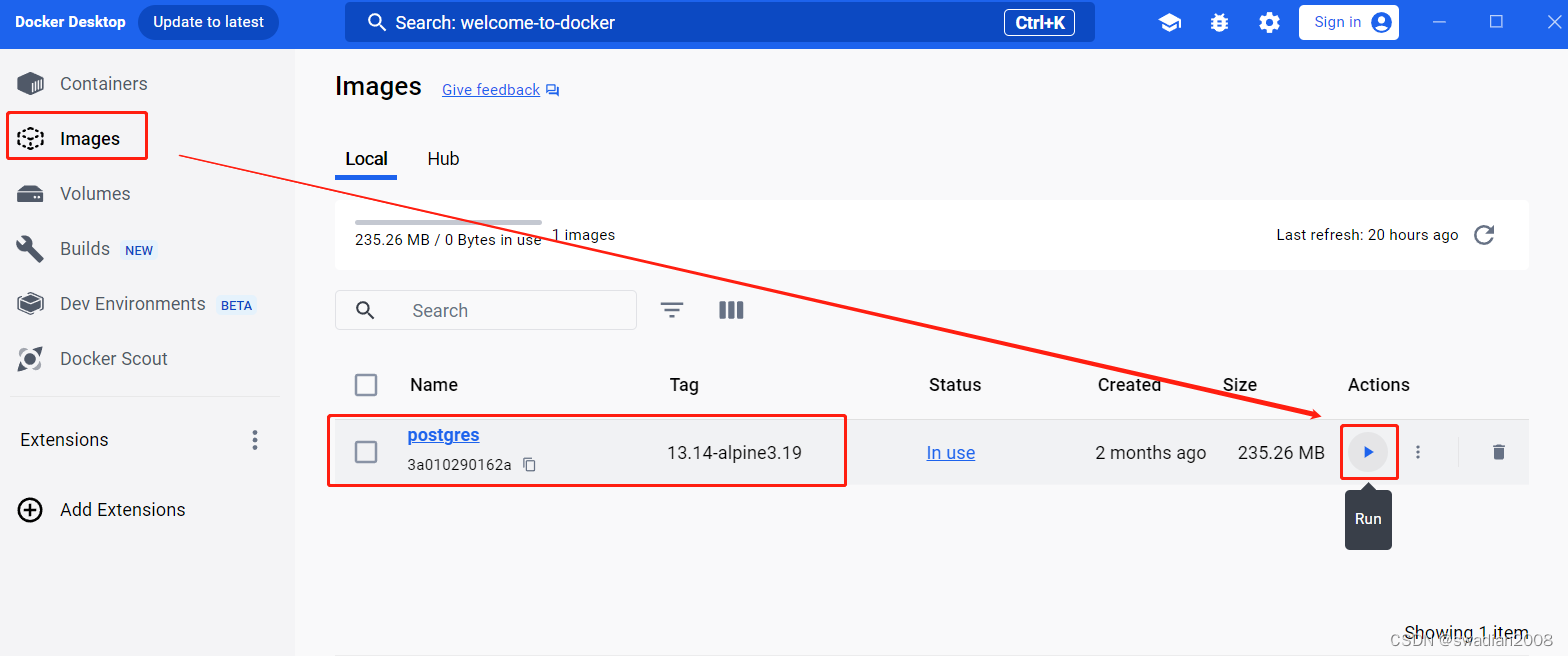Click the disk usage progress bar
1568x656 pixels.
448,222
